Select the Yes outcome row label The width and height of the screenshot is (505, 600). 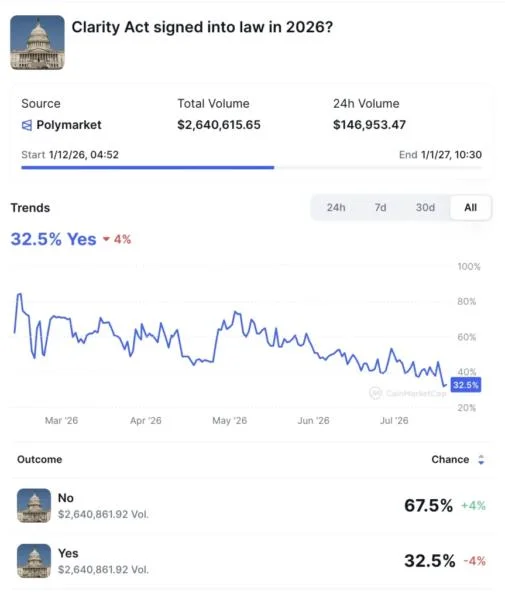tap(68, 553)
